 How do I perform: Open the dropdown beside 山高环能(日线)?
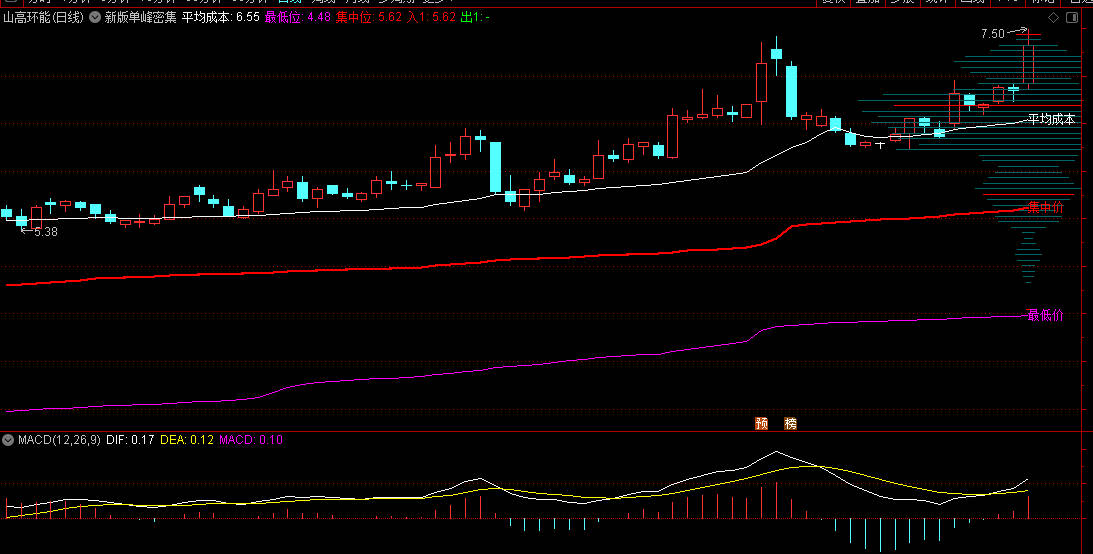click(x=95, y=17)
